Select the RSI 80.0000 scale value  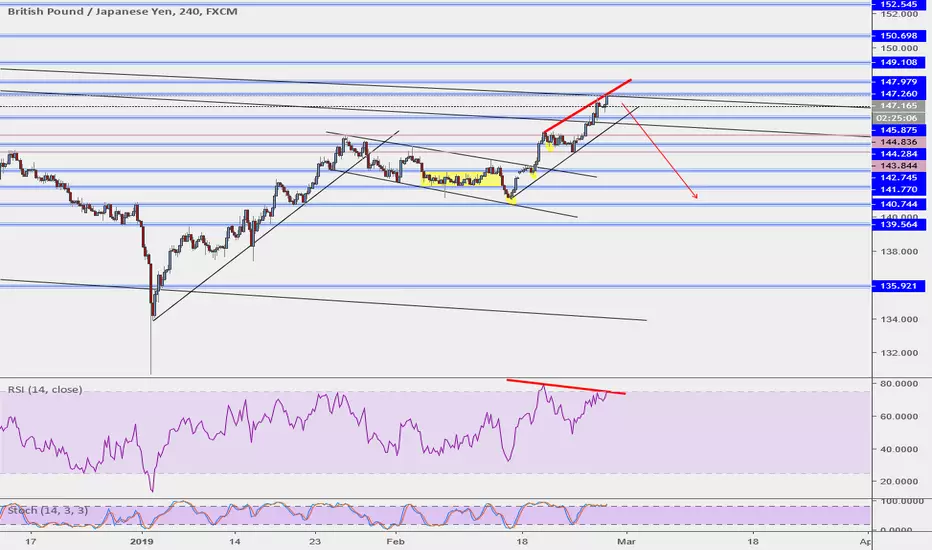(x=899, y=384)
